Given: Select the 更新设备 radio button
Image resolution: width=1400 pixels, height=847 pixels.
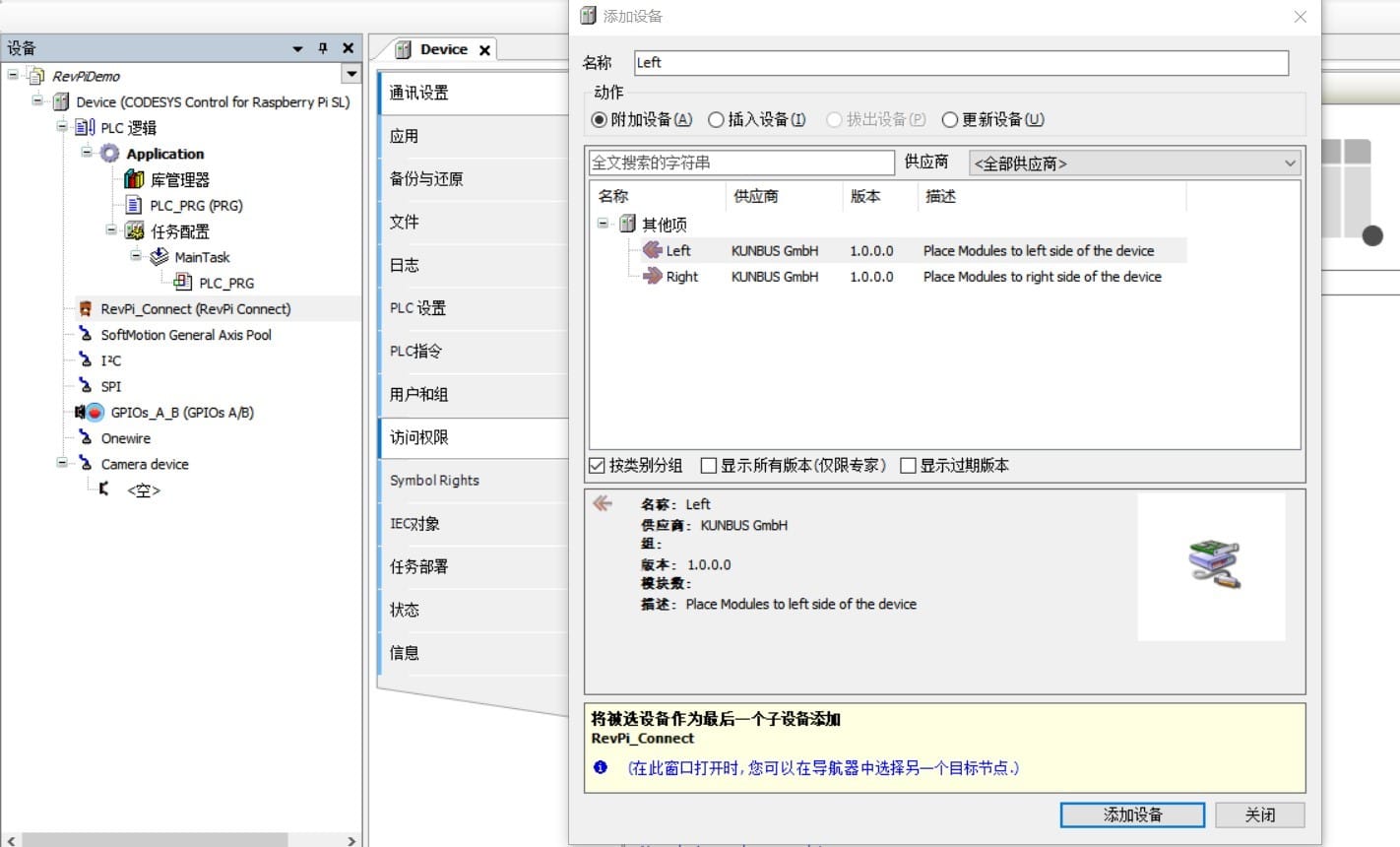Looking at the screenshot, I should click(950, 120).
